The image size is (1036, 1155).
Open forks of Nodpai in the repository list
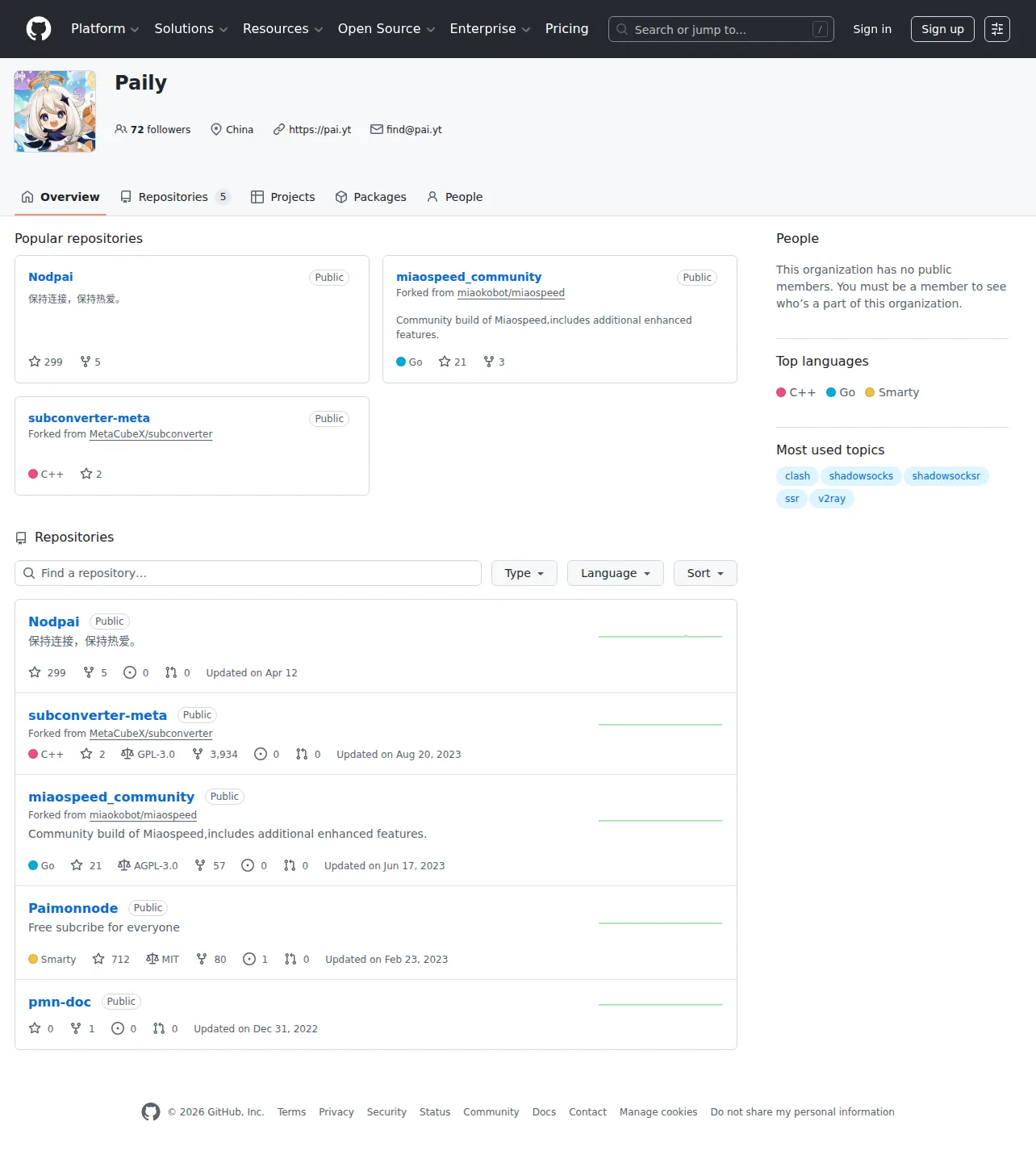coord(95,672)
